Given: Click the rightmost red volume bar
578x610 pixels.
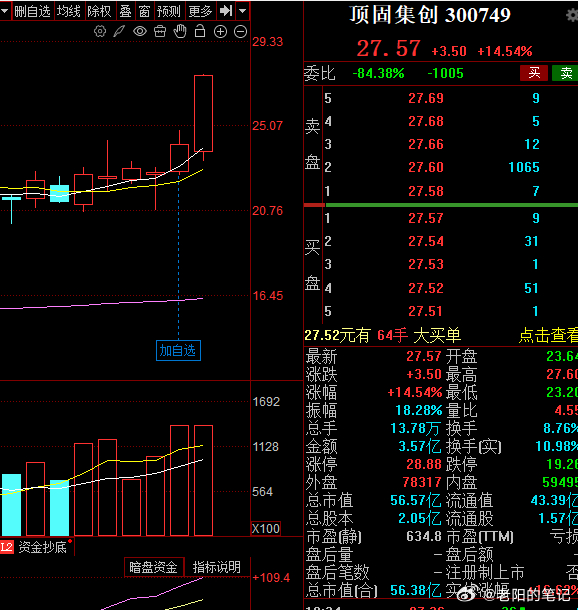Looking at the screenshot, I should tap(203, 480).
